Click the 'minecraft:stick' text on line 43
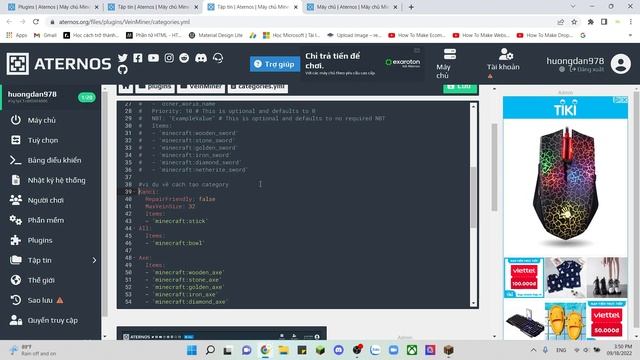 [180, 221]
